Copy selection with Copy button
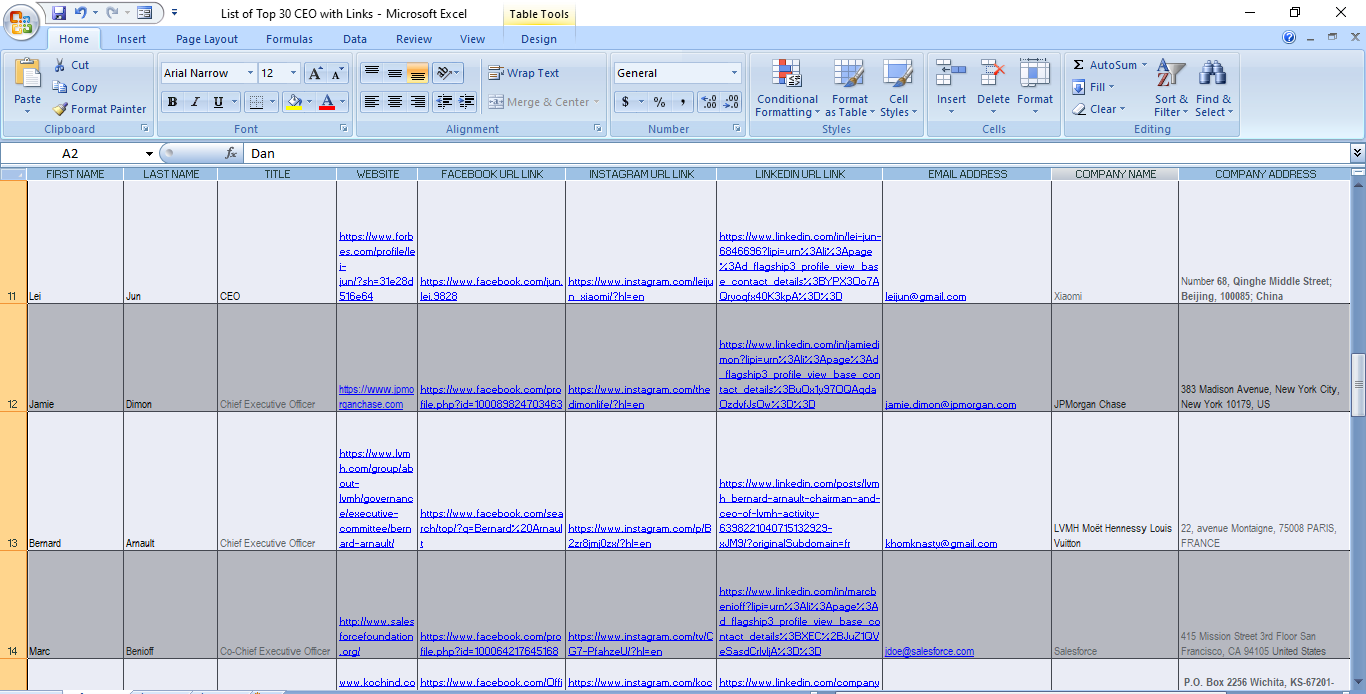Image resolution: width=1366 pixels, height=694 pixels. [75, 87]
